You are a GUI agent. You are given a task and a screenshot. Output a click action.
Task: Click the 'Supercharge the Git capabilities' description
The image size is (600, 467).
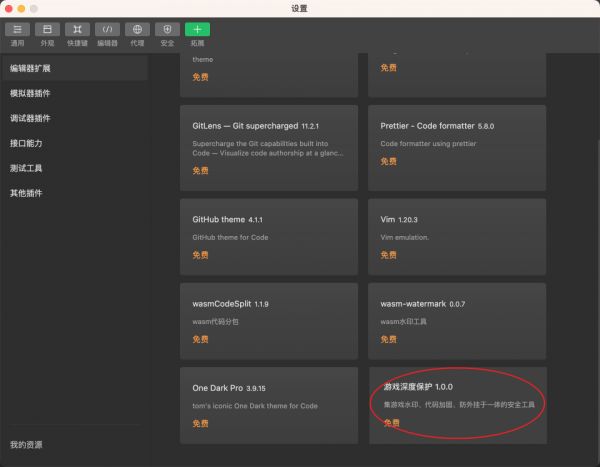click(x=267, y=148)
